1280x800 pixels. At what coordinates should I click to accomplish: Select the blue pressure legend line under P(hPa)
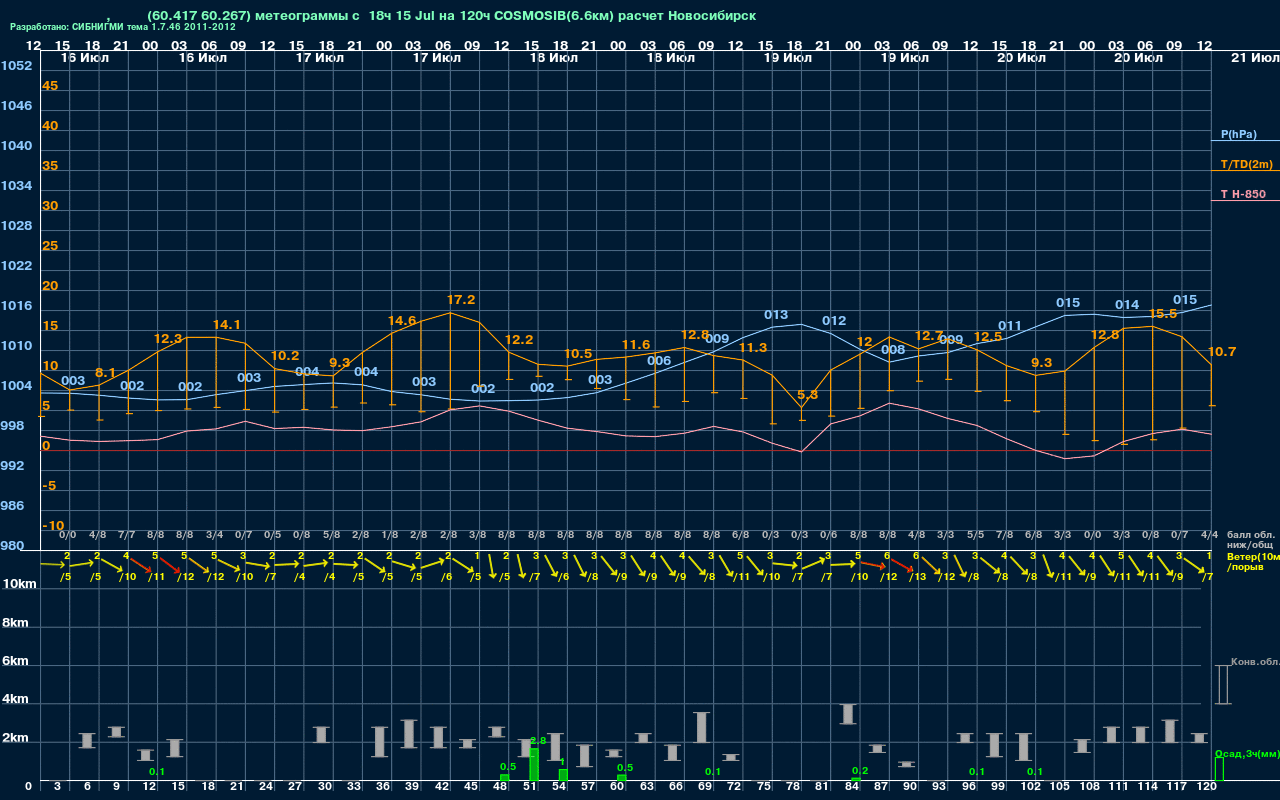(1245, 141)
